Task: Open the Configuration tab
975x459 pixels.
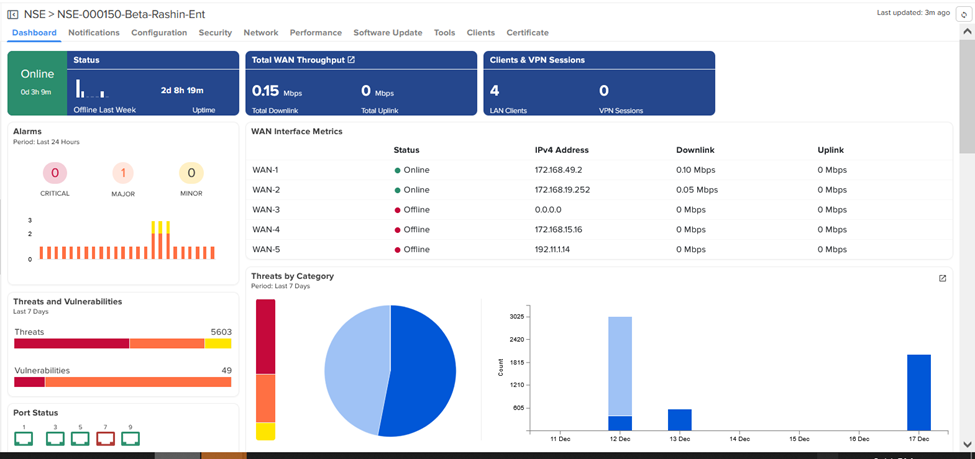Action: click(x=159, y=33)
